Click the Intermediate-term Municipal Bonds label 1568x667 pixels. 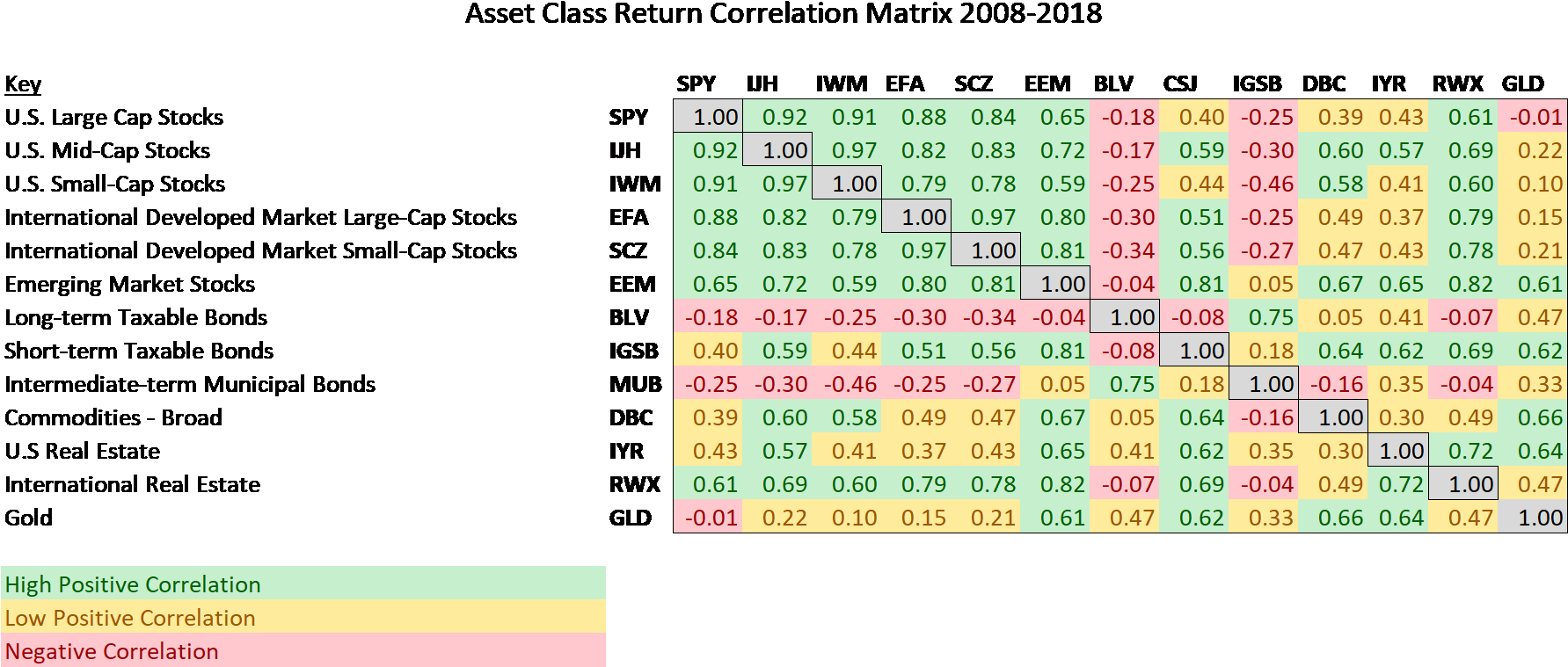190,384
